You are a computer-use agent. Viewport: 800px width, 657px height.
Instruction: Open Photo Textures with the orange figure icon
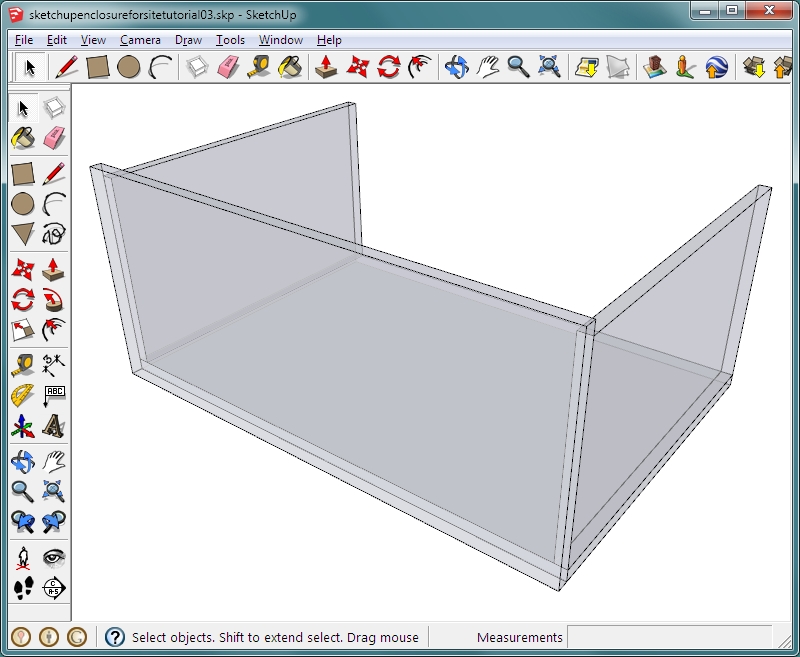coord(685,67)
